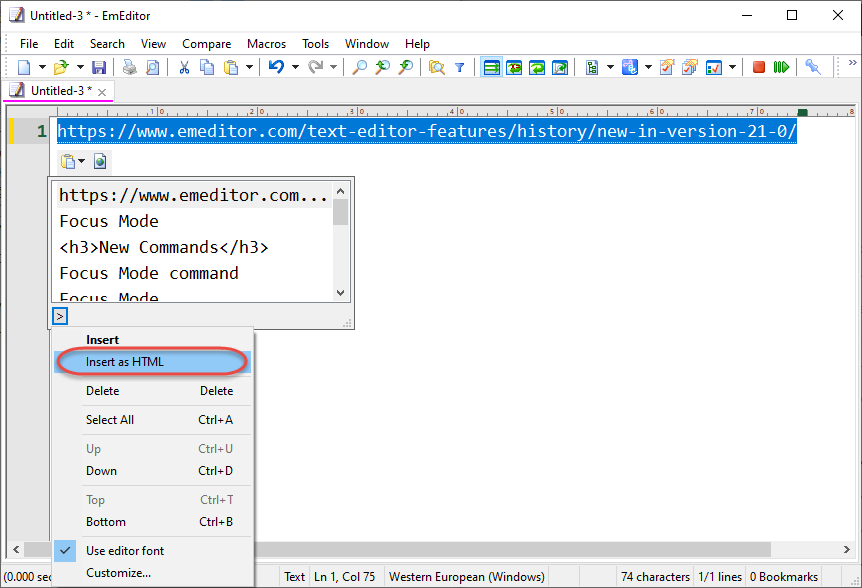
Task: Expand the Outline icon dropdown arrow
Action: tap(610, 67)
